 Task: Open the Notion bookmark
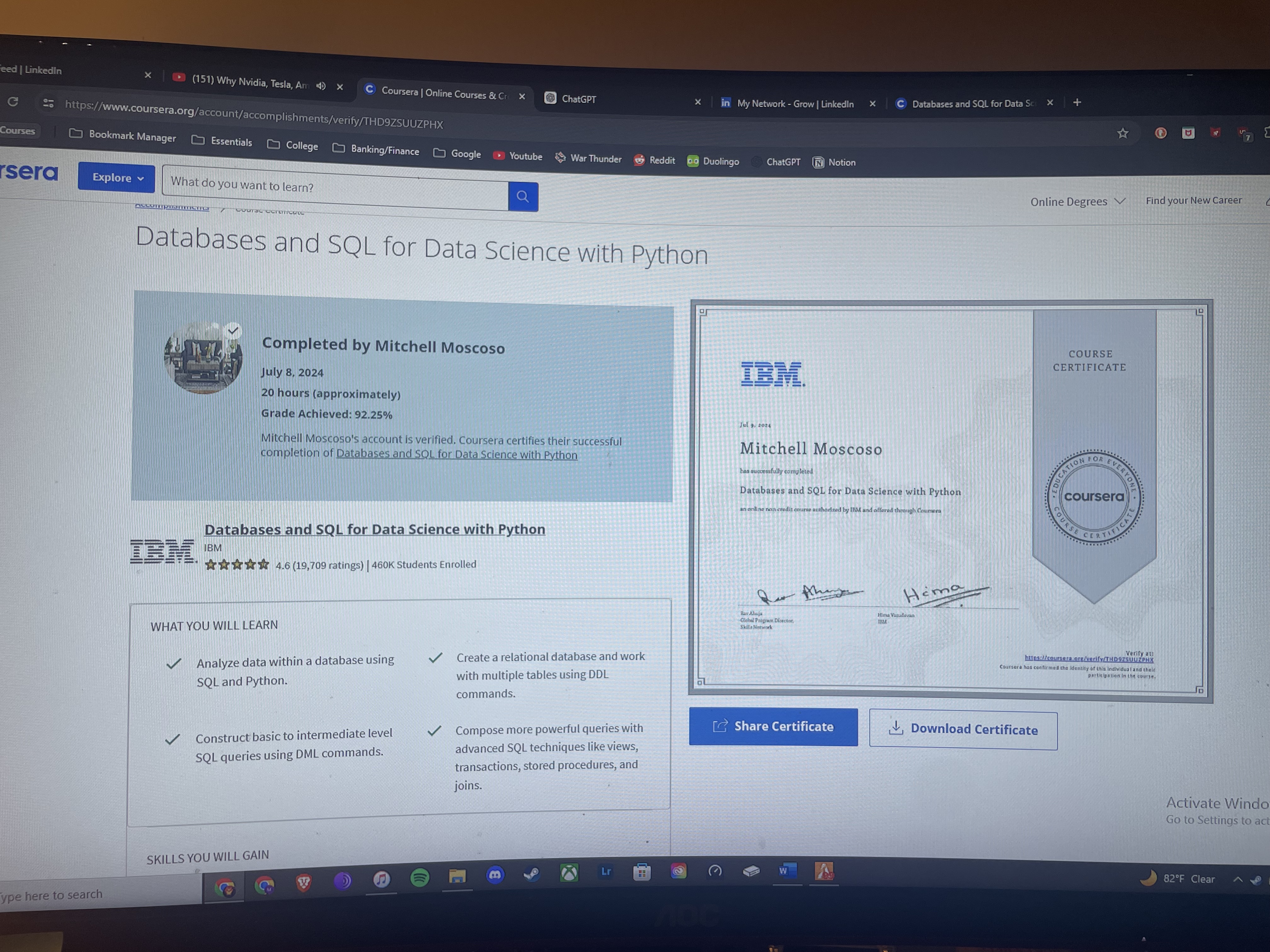[834, 162]
